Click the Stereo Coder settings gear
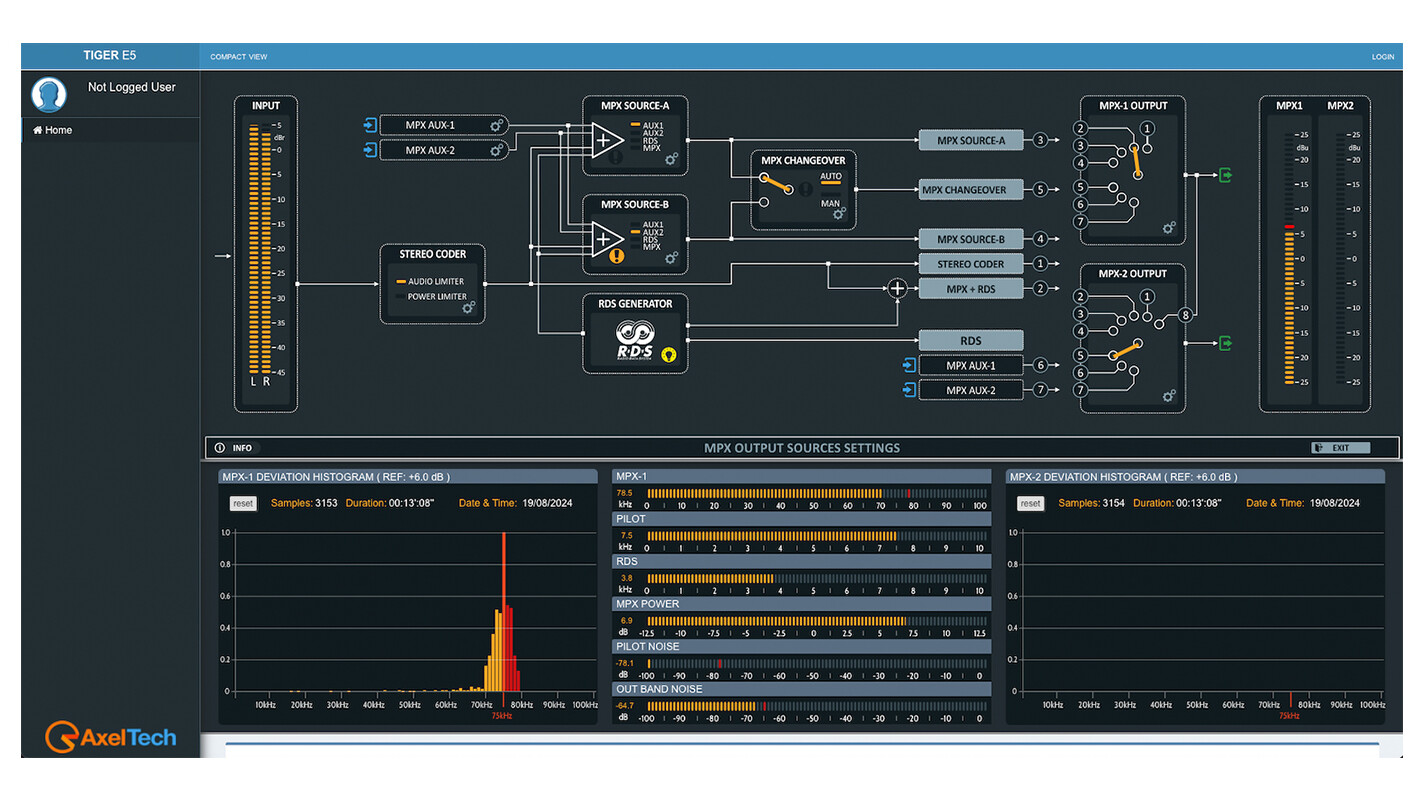 pyautogui.click(x=468, y=308)
